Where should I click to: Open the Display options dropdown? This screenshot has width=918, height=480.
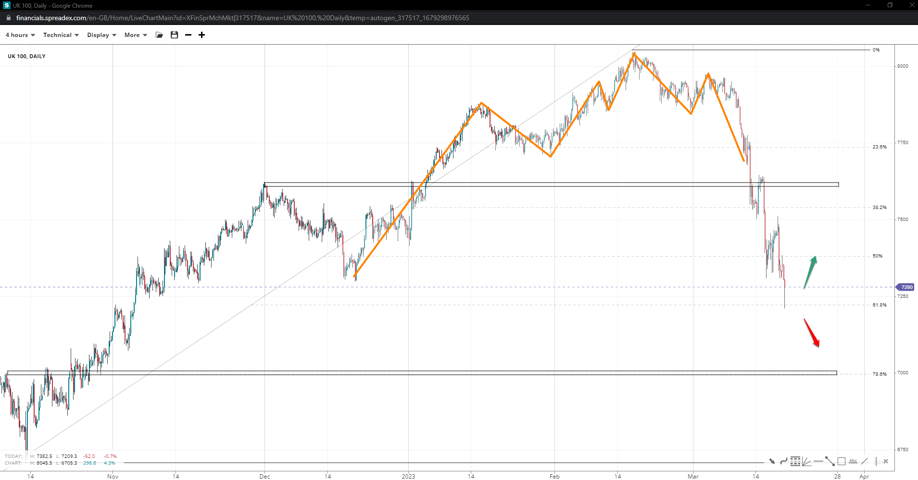(x=101, y=35)
